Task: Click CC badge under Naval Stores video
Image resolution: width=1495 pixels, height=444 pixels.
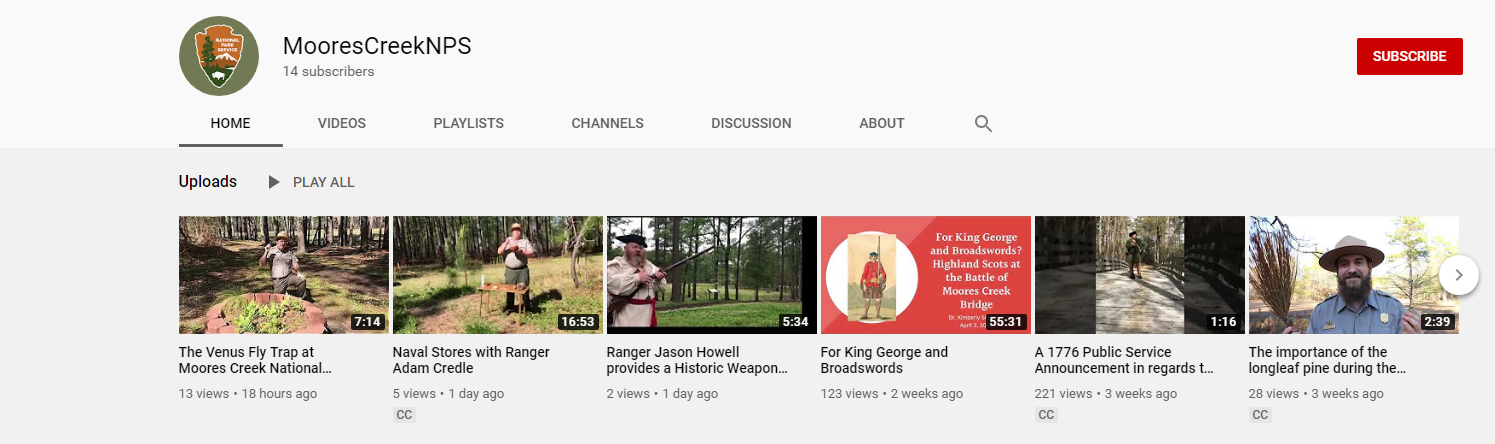Action: click(404, 414)
